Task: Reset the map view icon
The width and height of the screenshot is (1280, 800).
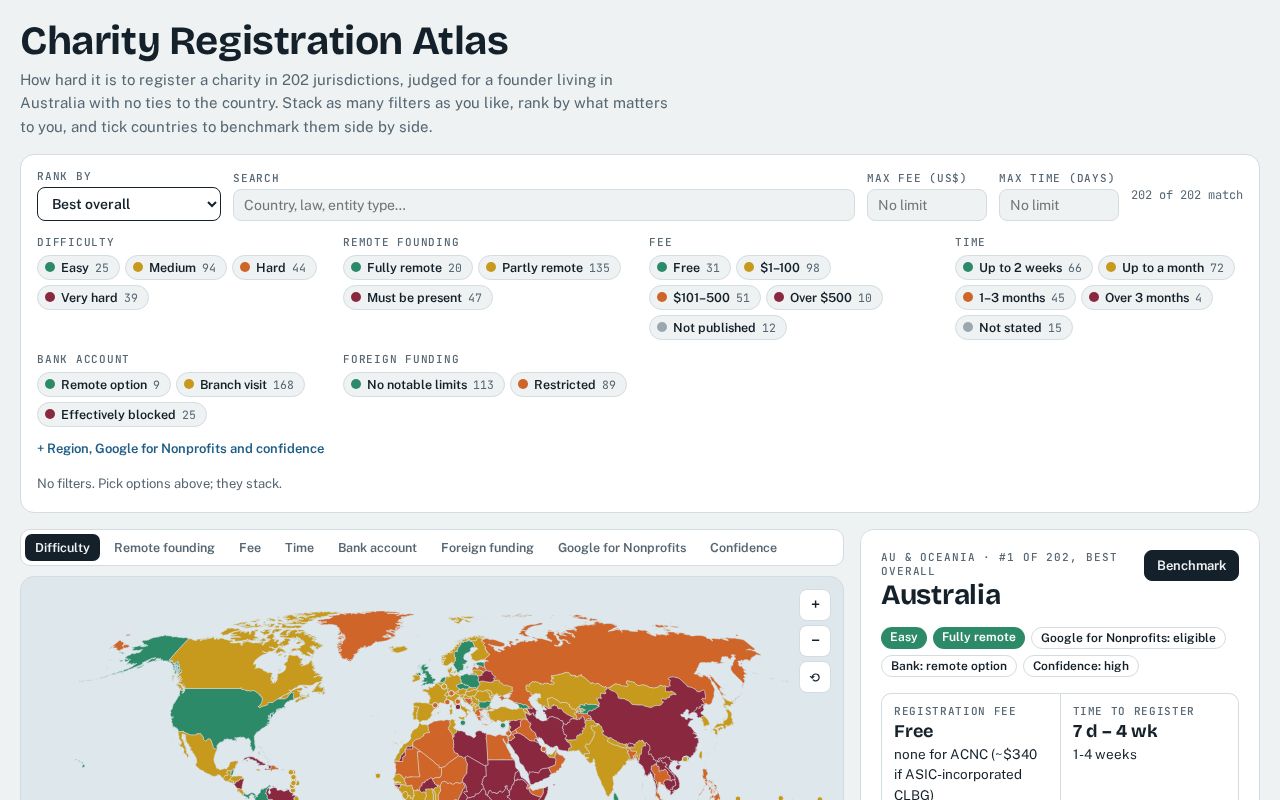Action: pos(815,677)
